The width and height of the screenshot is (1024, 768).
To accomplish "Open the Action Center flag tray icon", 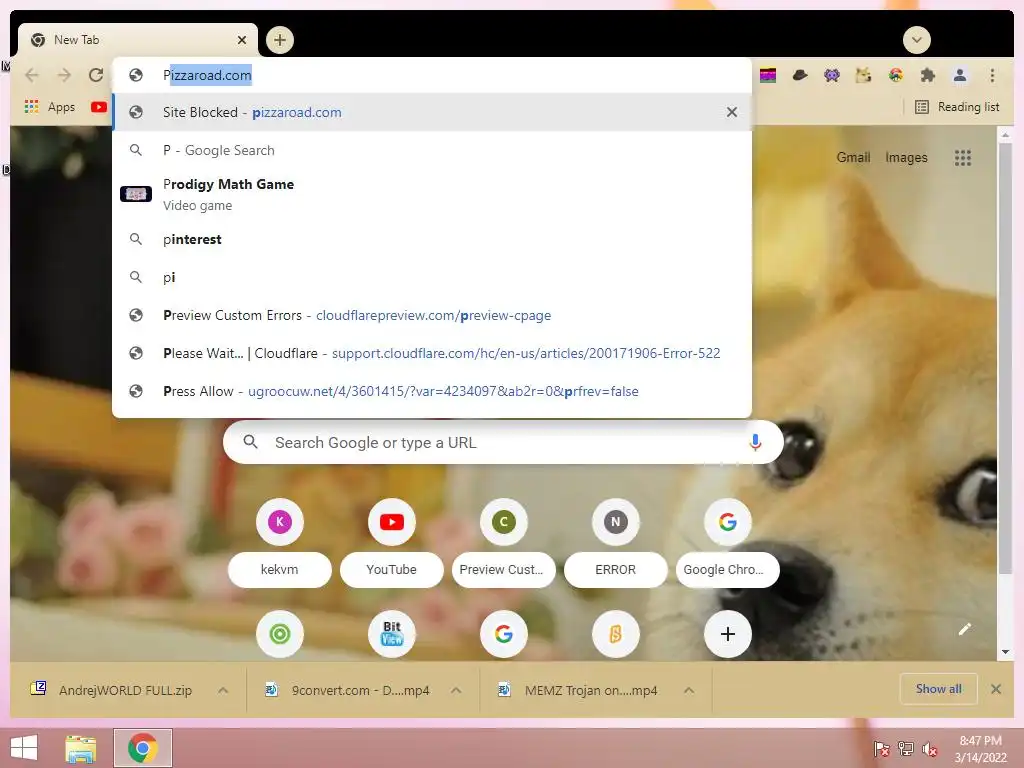I will coord(881,749).
